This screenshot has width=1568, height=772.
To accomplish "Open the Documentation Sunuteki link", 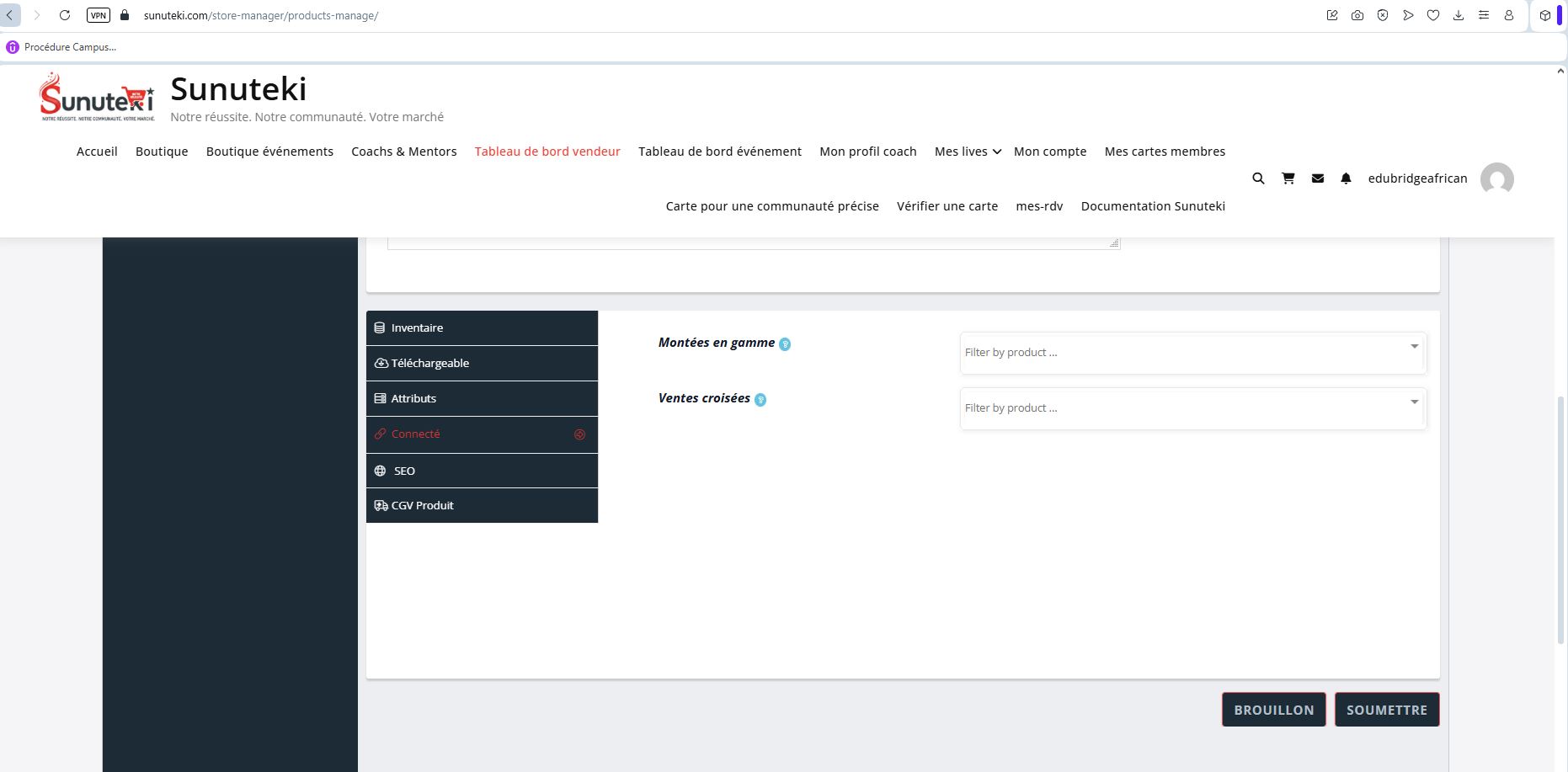I will click(1152, 206).
